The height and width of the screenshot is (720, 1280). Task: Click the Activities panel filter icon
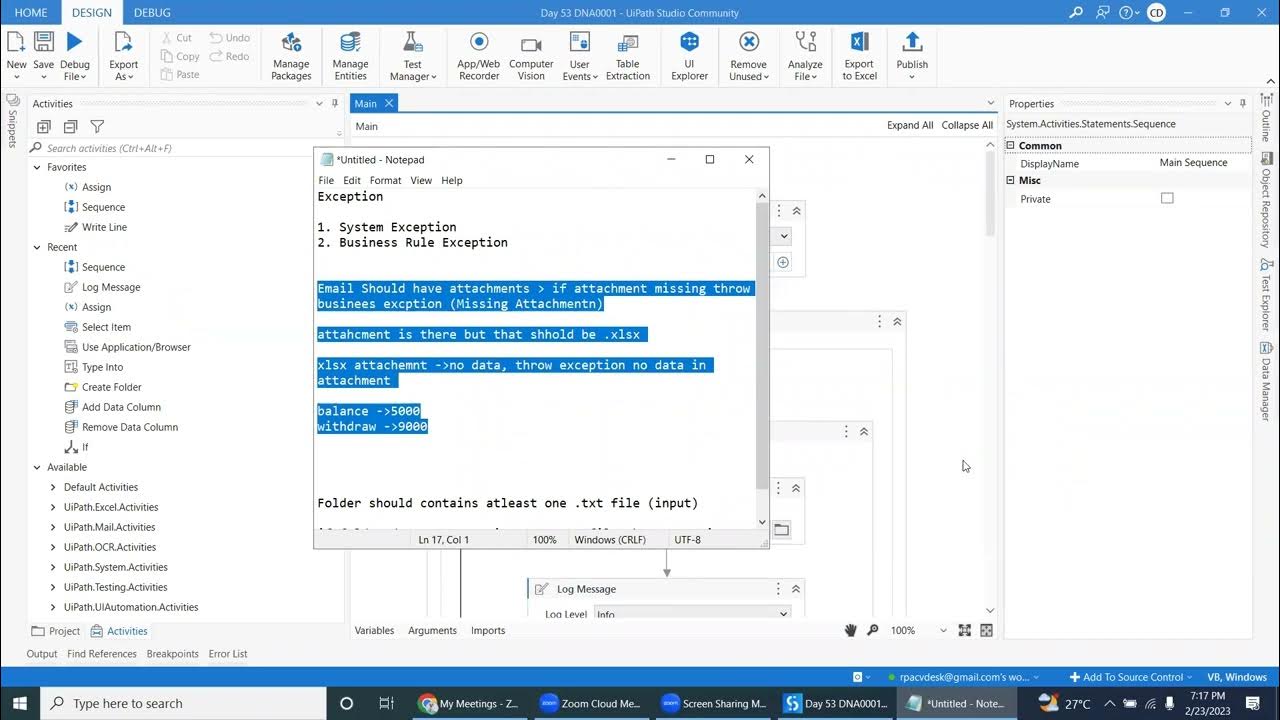click(97, 127)
